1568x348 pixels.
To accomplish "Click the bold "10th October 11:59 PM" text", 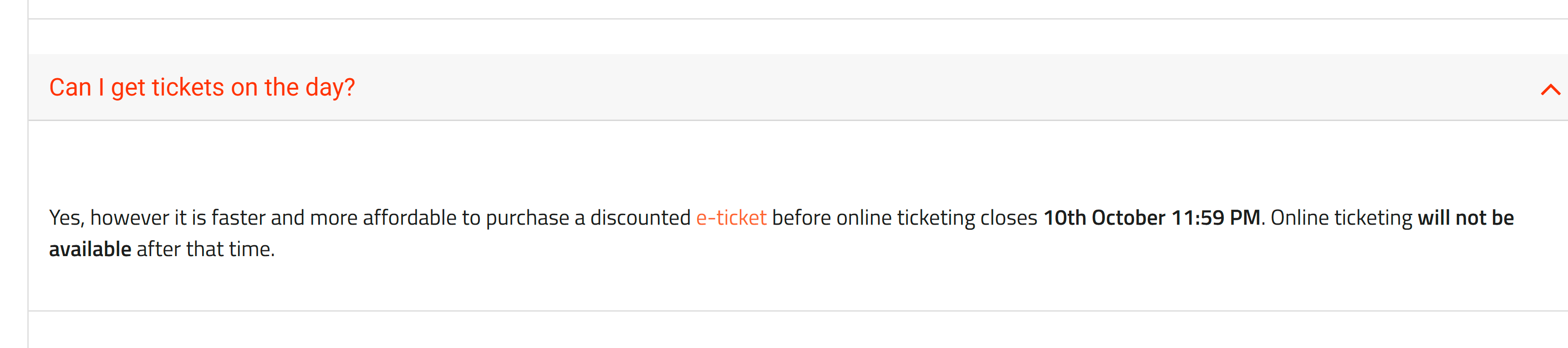I will [x=1151, y=218].
